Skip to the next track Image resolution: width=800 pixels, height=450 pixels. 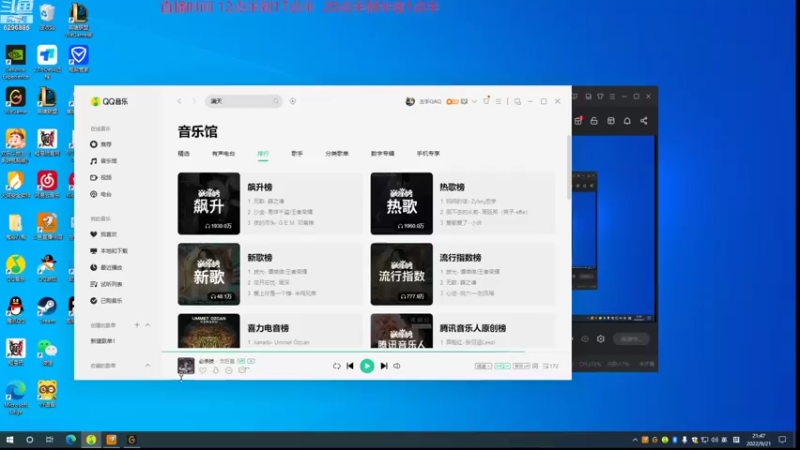384,366
